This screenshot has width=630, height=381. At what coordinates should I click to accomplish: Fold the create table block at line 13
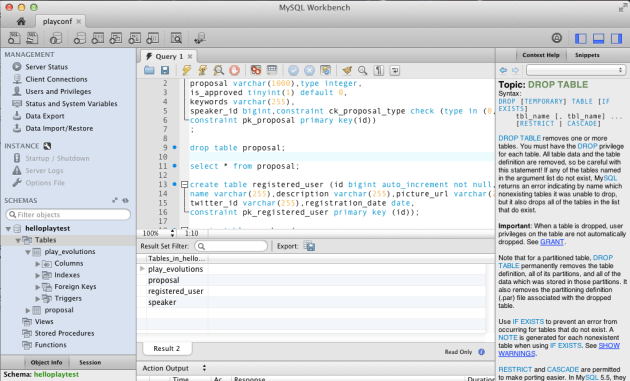pos(184,184)
